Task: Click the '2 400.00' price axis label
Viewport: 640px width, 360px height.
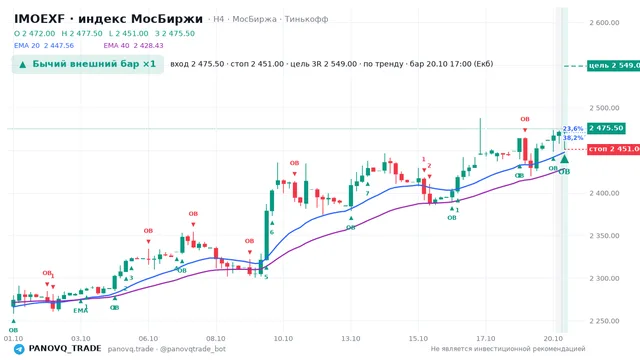Action: click(x=604, y=193)
